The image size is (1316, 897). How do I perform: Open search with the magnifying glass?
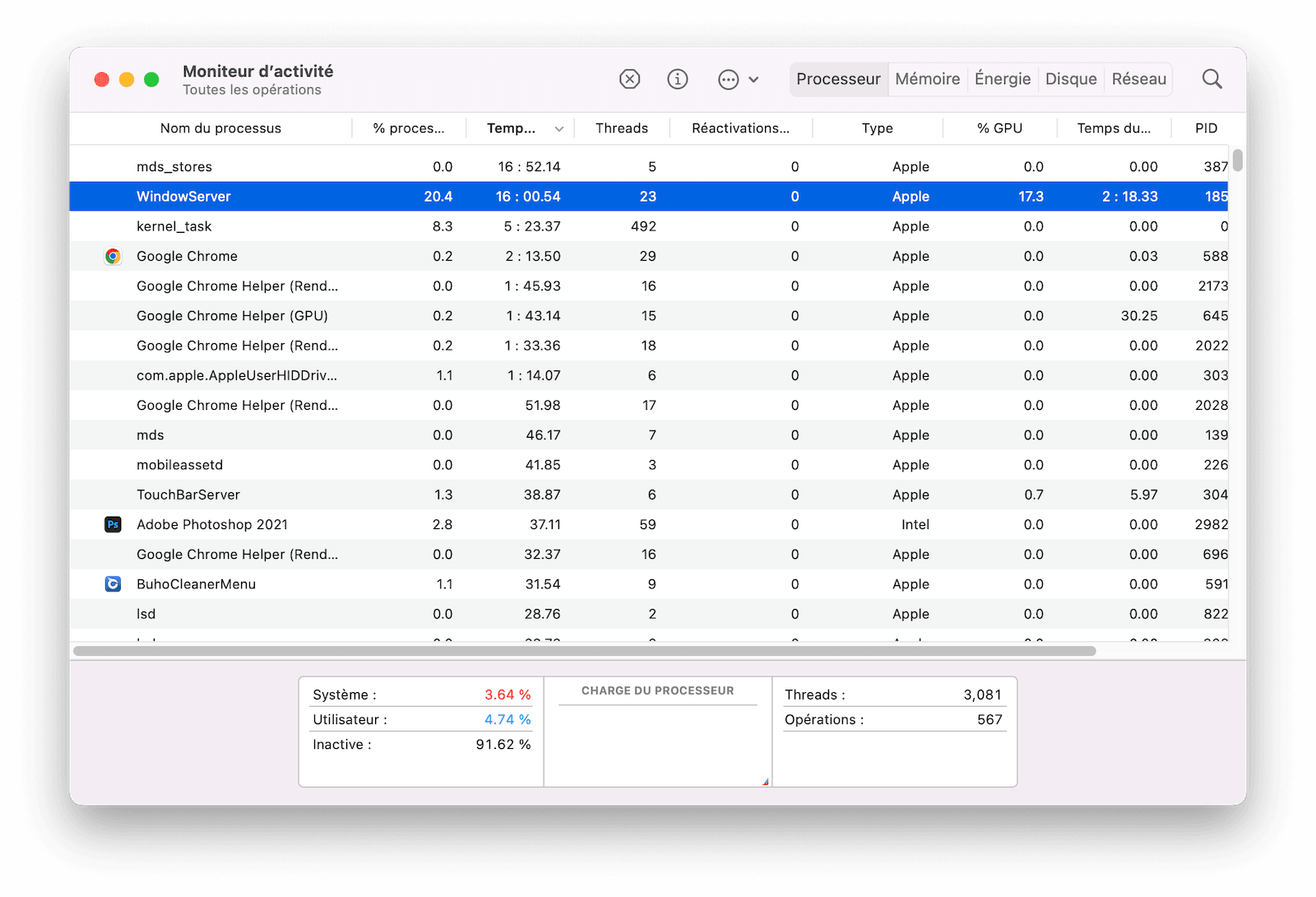tap(1212, 79)
